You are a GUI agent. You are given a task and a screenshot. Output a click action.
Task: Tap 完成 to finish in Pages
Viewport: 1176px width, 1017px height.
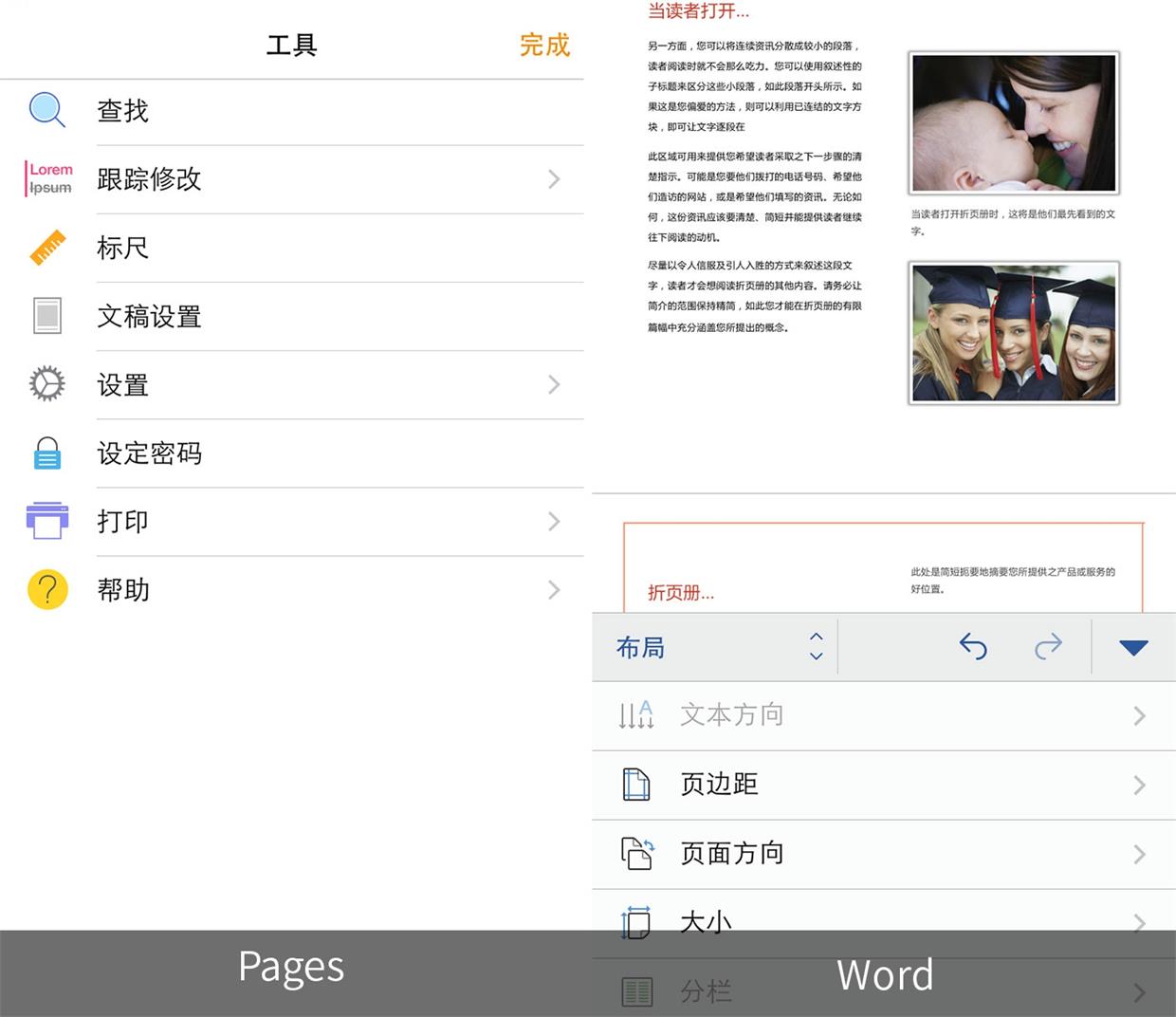coord(544,46)
